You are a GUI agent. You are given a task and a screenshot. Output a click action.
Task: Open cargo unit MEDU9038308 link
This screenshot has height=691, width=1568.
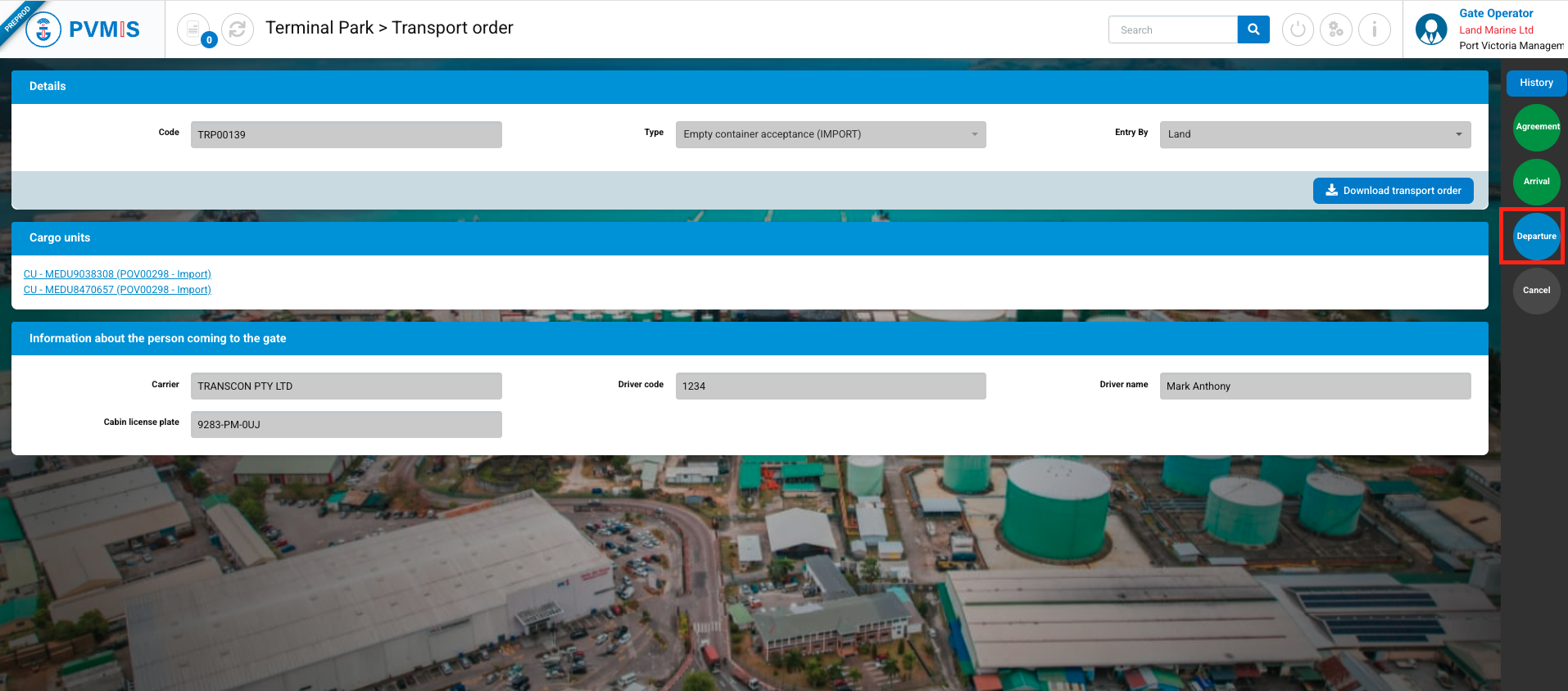117,274
